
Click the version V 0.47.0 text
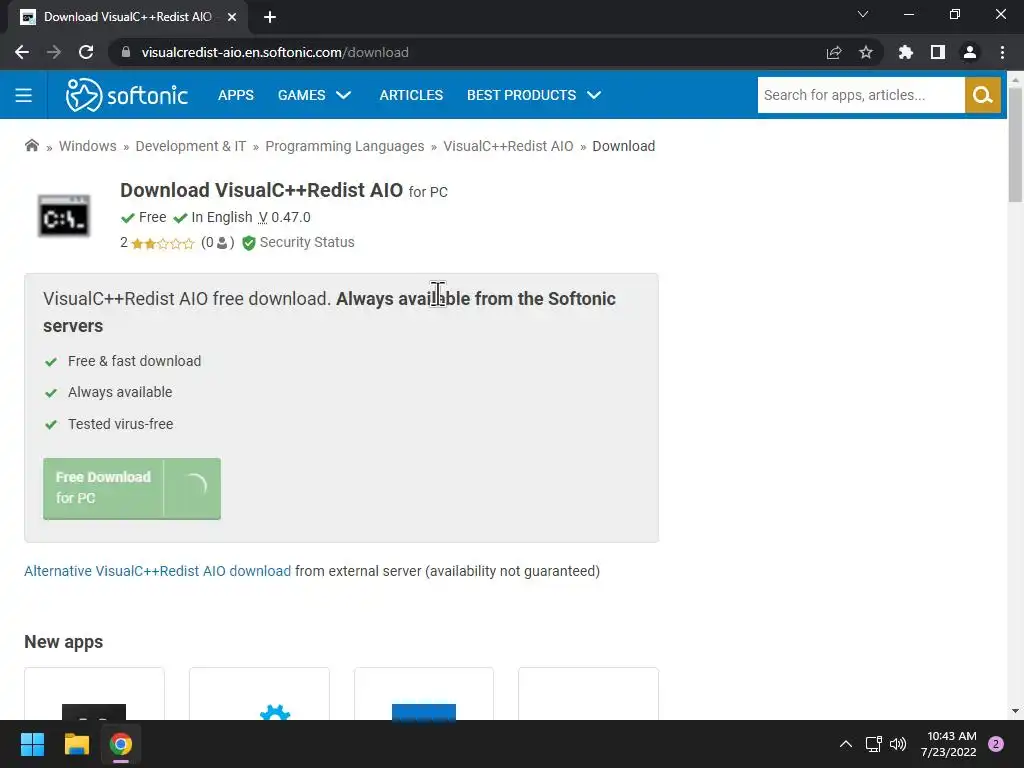(x=285, y=217)
